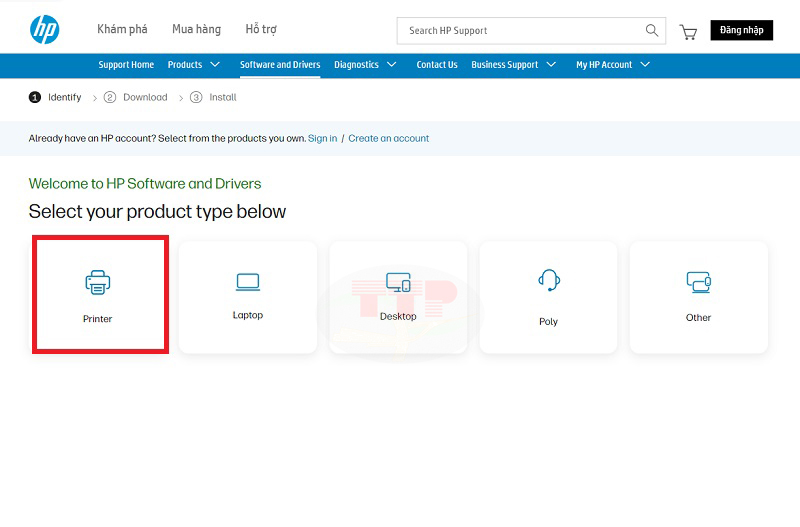Open the shopping cart icon

point(688,32)
